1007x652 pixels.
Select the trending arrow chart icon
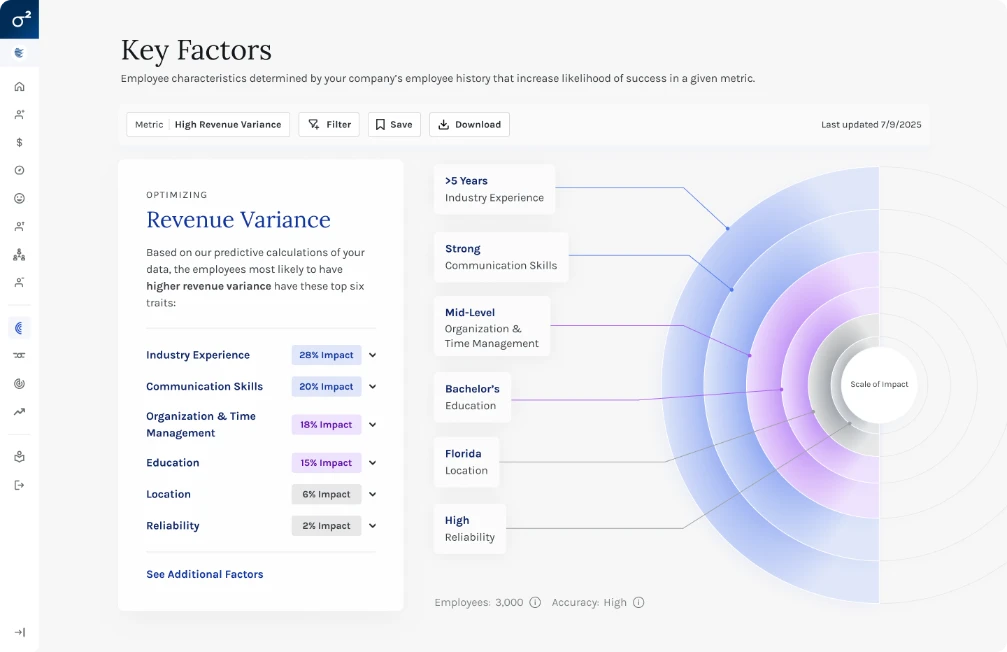pos(19,412)
